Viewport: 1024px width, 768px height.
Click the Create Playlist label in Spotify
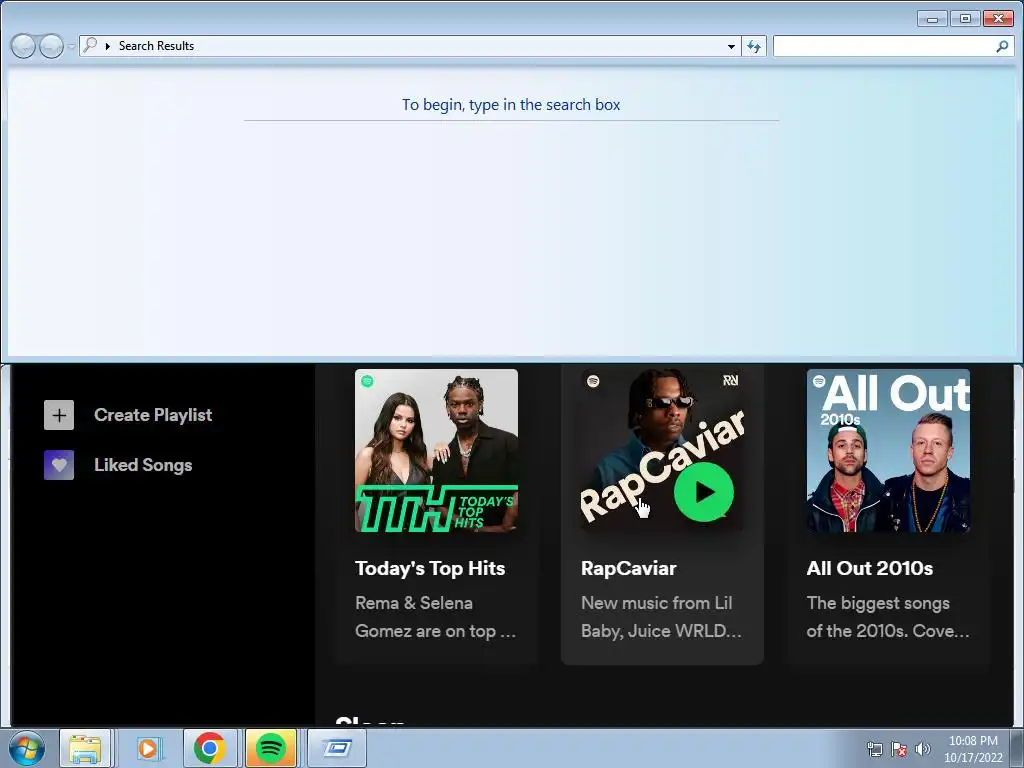coord(153,415)
